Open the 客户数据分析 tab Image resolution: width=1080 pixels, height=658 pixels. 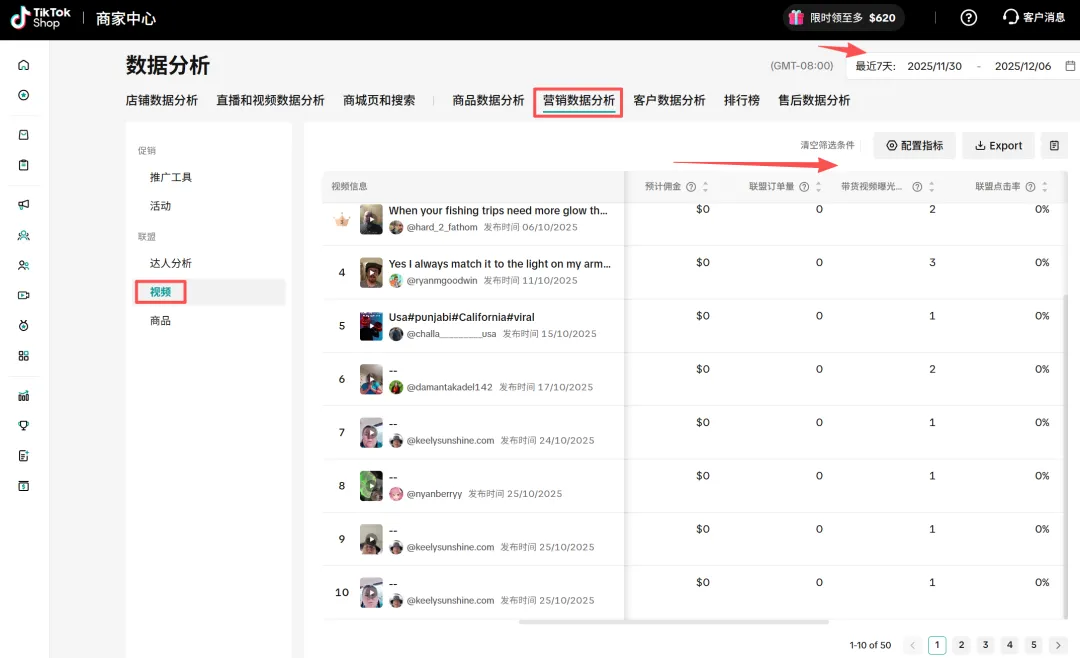tap(669, 100)
